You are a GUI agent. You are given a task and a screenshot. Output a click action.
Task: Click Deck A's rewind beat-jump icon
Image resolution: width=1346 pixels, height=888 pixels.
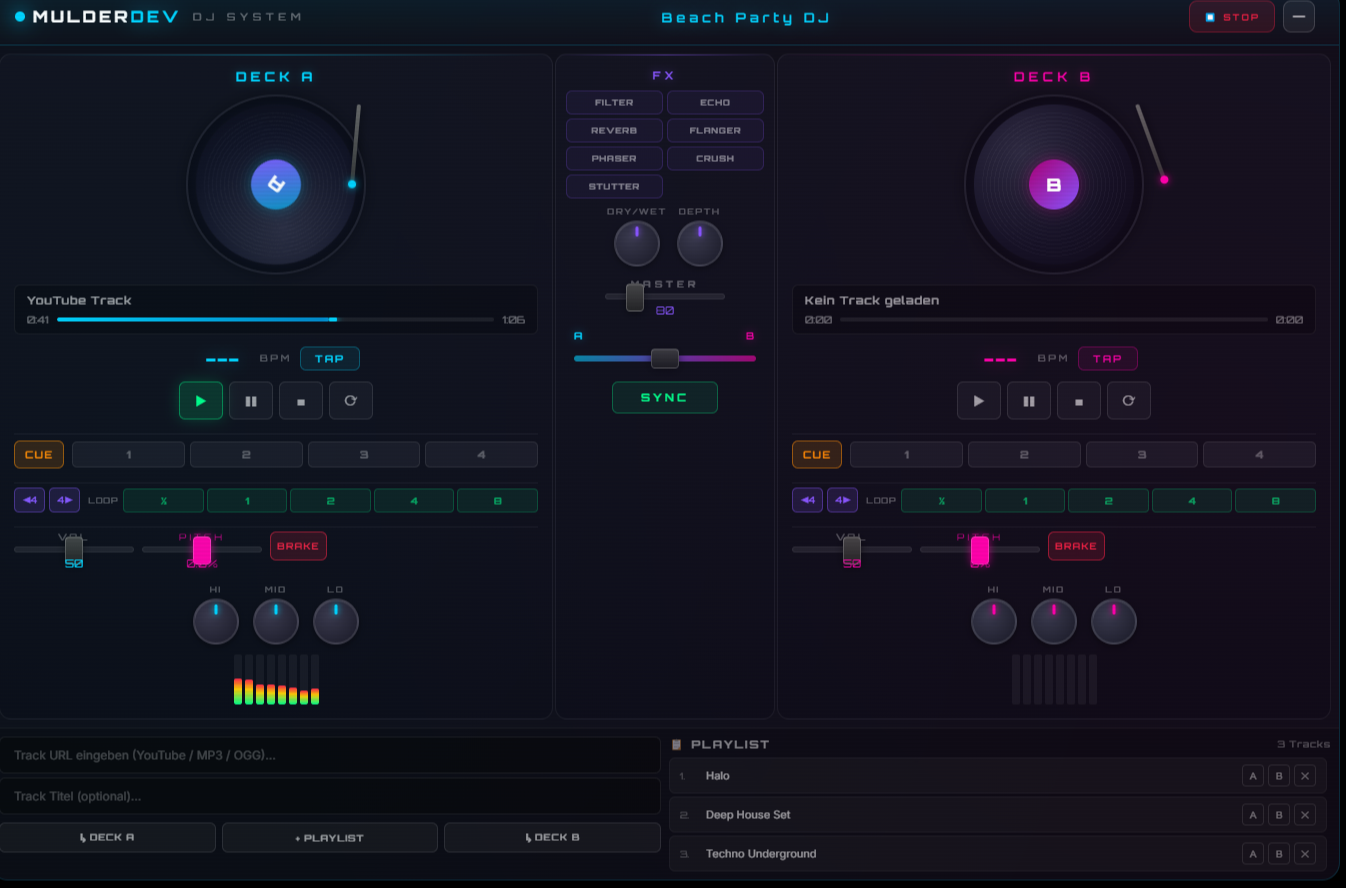(x=29, y=500)
